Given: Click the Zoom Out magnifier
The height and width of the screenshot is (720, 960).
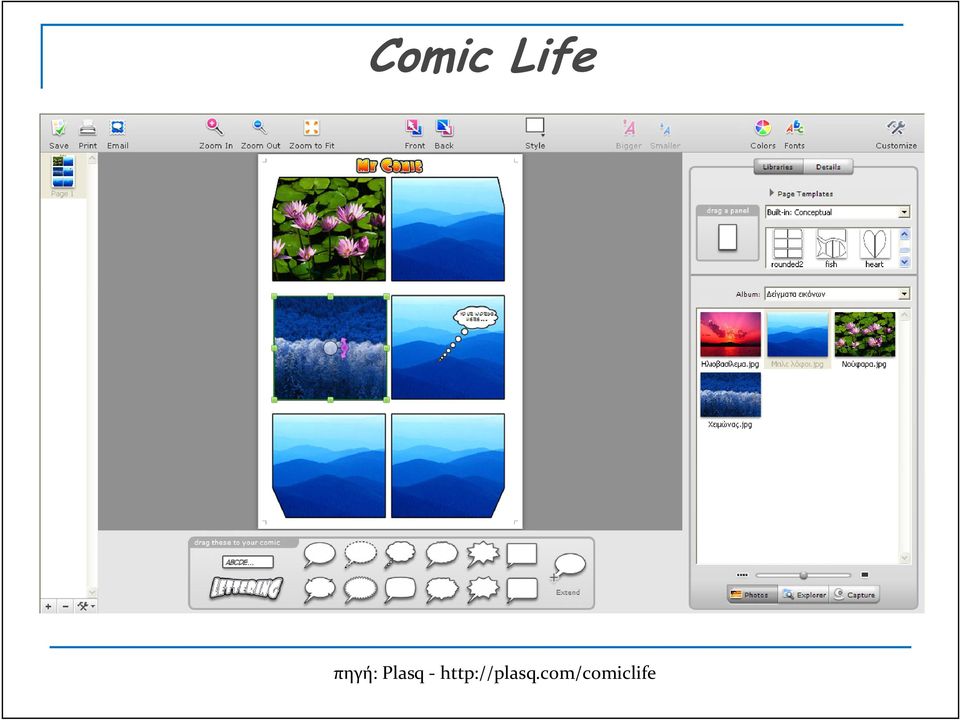Looking at the screenshot, I should click(x=260, y=127).
